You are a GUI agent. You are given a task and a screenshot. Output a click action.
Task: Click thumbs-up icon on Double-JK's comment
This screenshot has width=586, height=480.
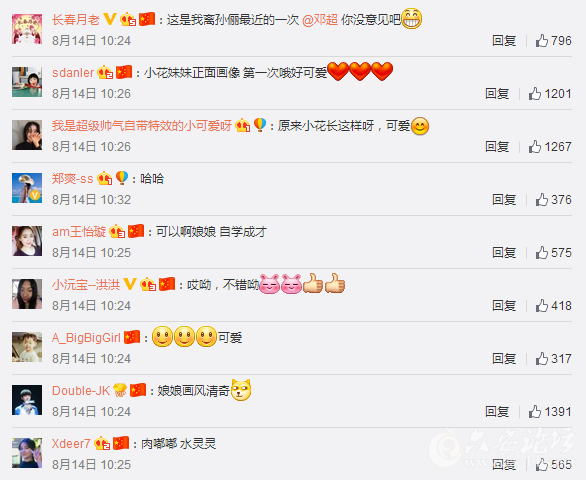(535, 412)
